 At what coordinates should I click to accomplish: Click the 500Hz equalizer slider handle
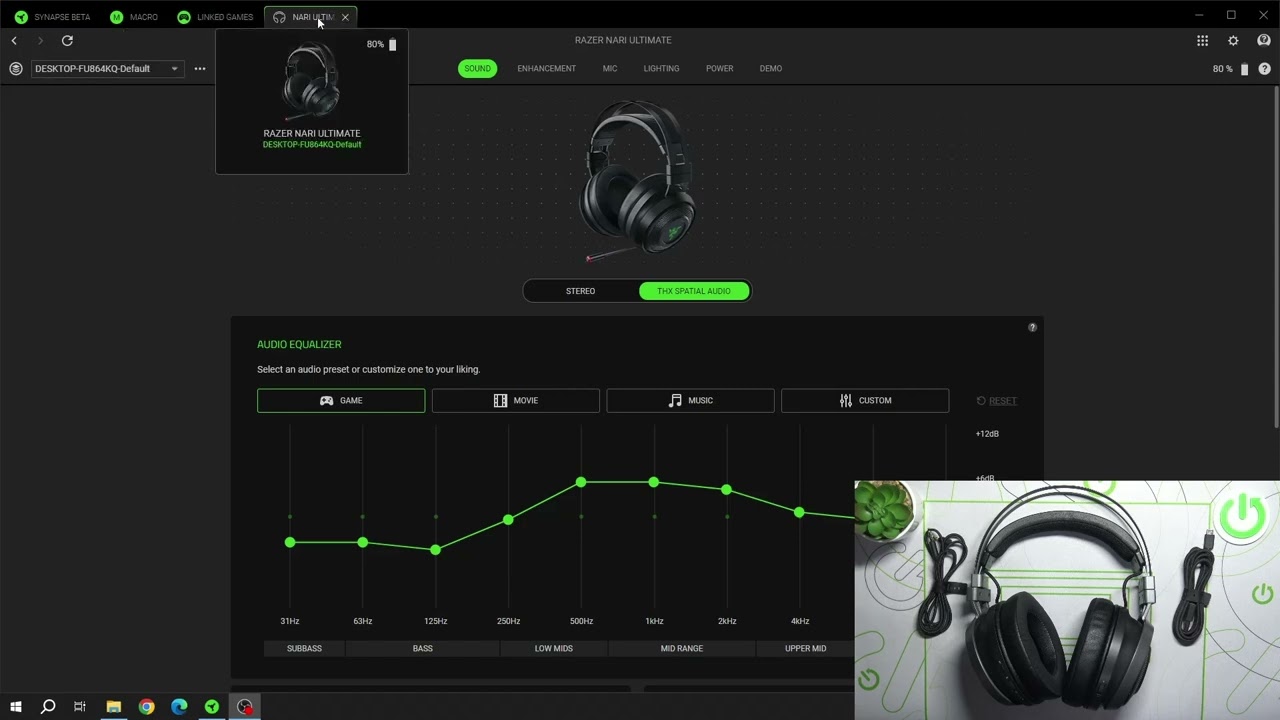(x=581, y=482)
